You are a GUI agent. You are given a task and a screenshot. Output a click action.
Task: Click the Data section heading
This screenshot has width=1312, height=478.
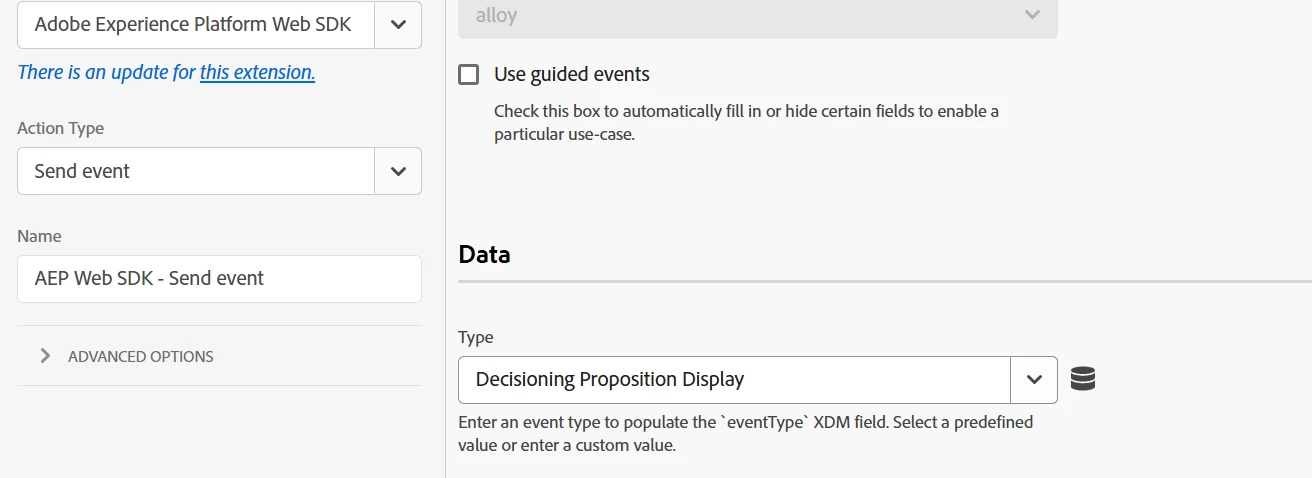pyautogui.click(x=485, y=254)
